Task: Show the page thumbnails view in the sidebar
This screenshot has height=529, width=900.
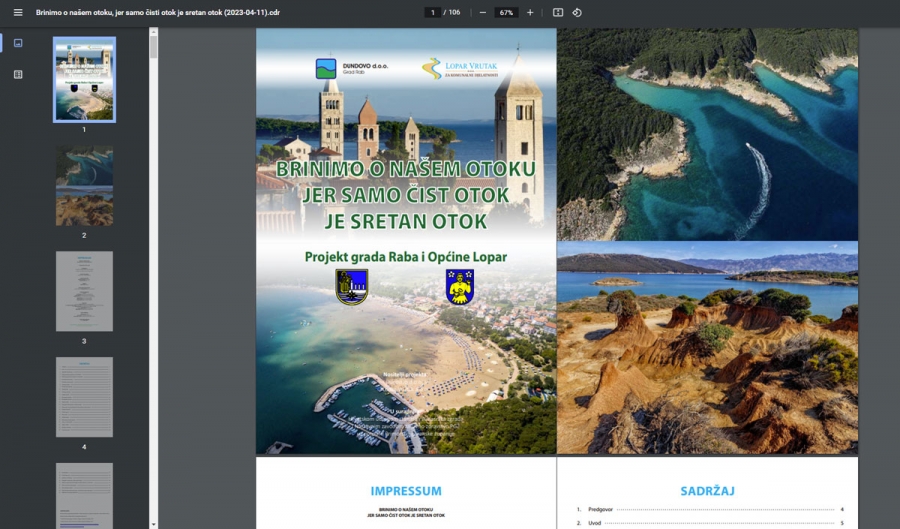Action: [18, 43]
